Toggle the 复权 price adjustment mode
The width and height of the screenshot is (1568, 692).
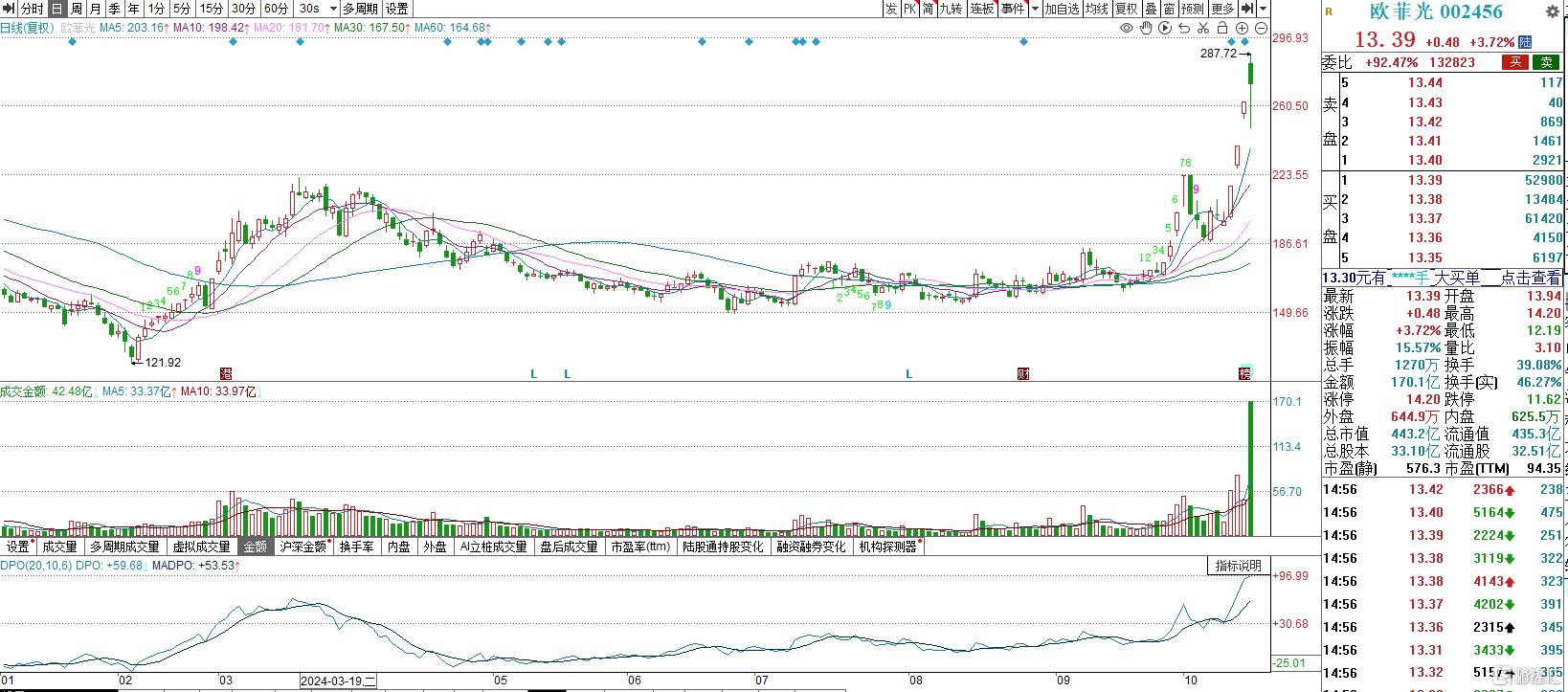pyautogui.click(x=1126, y=9)
